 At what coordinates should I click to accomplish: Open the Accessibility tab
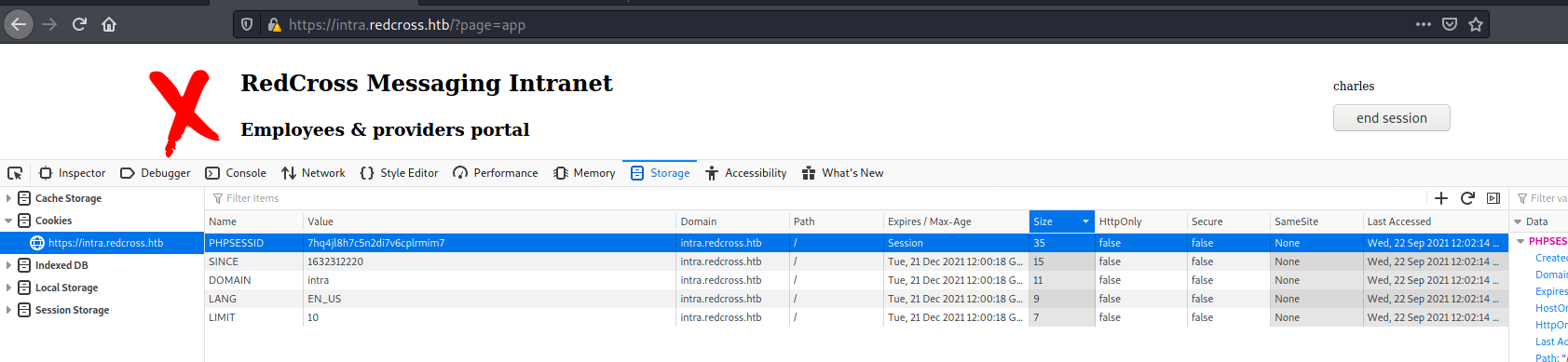tap(745, 173)
